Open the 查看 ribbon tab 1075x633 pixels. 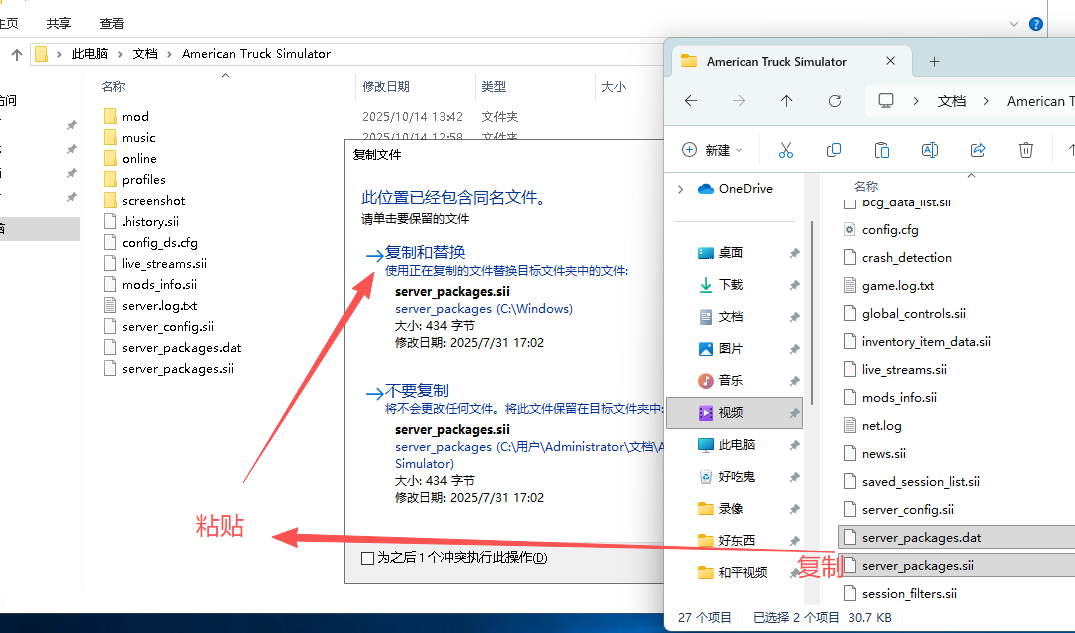(x=112, y=23)
